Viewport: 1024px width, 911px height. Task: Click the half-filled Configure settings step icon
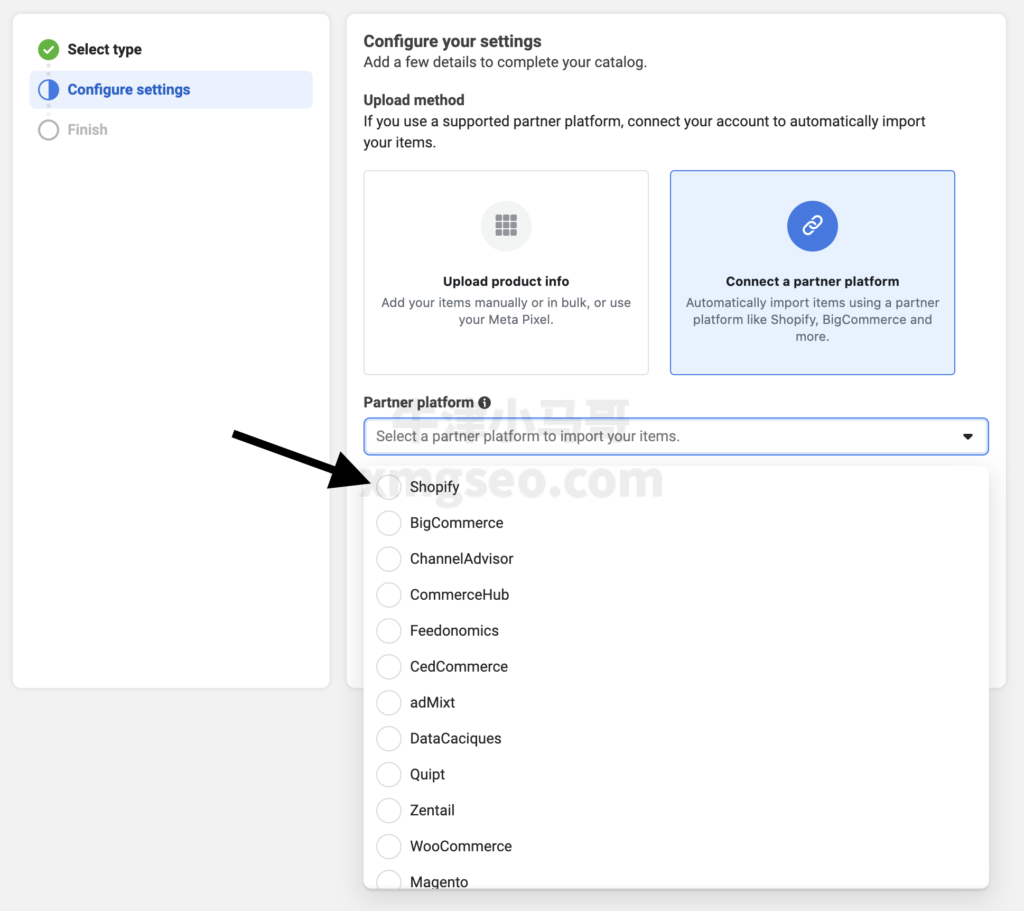48,89
